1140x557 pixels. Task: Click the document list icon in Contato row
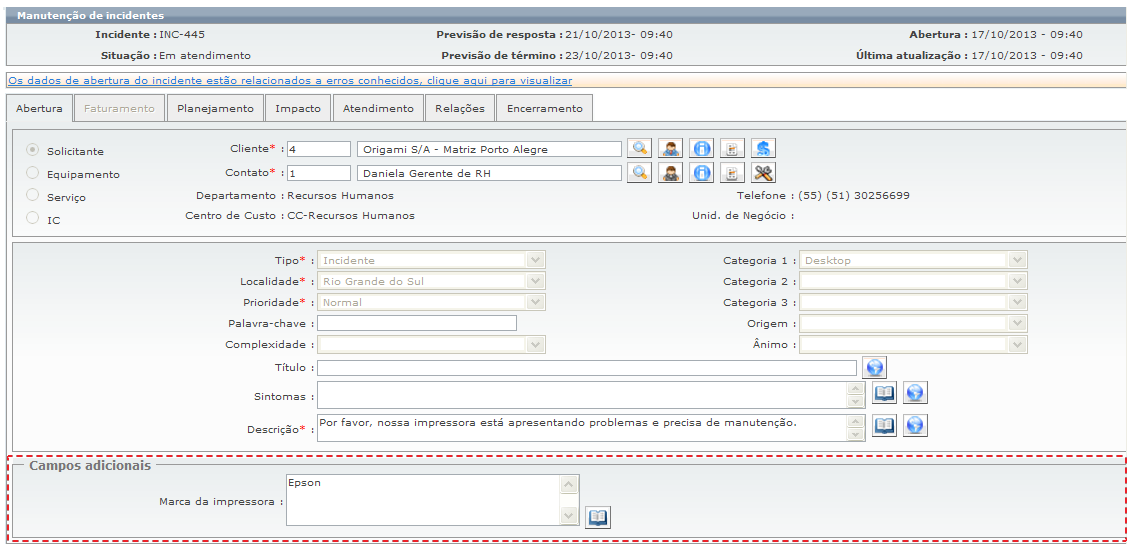point(732,173)
